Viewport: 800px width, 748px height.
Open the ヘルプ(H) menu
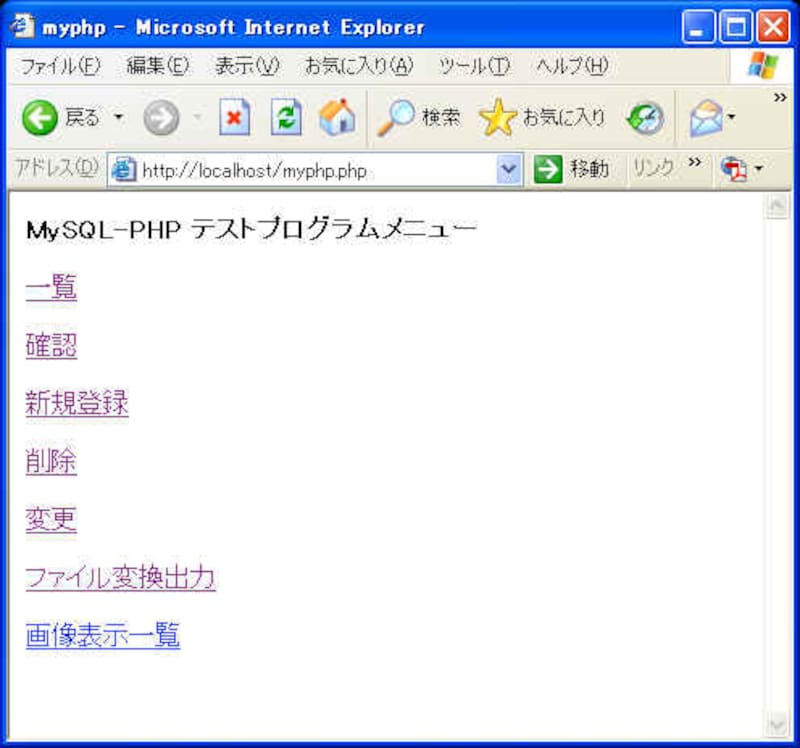point(572,66)
